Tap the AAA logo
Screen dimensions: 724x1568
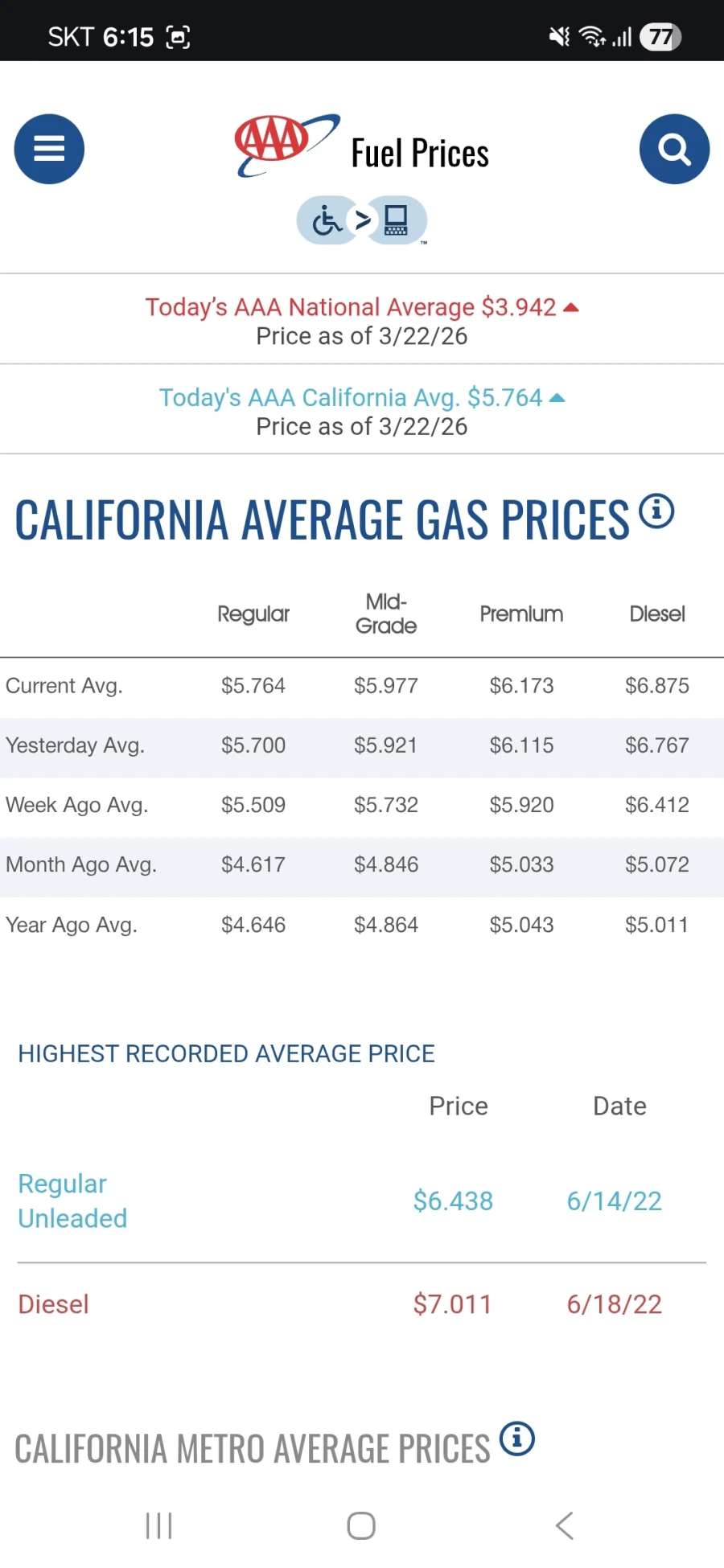[x=286, y=143]
